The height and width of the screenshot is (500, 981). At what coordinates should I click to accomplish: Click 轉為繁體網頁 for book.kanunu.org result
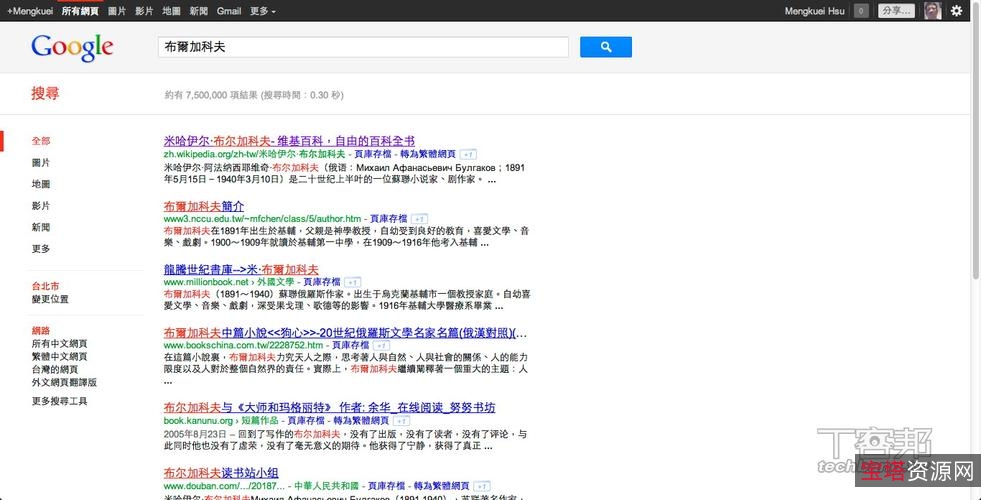coord(362,421)
